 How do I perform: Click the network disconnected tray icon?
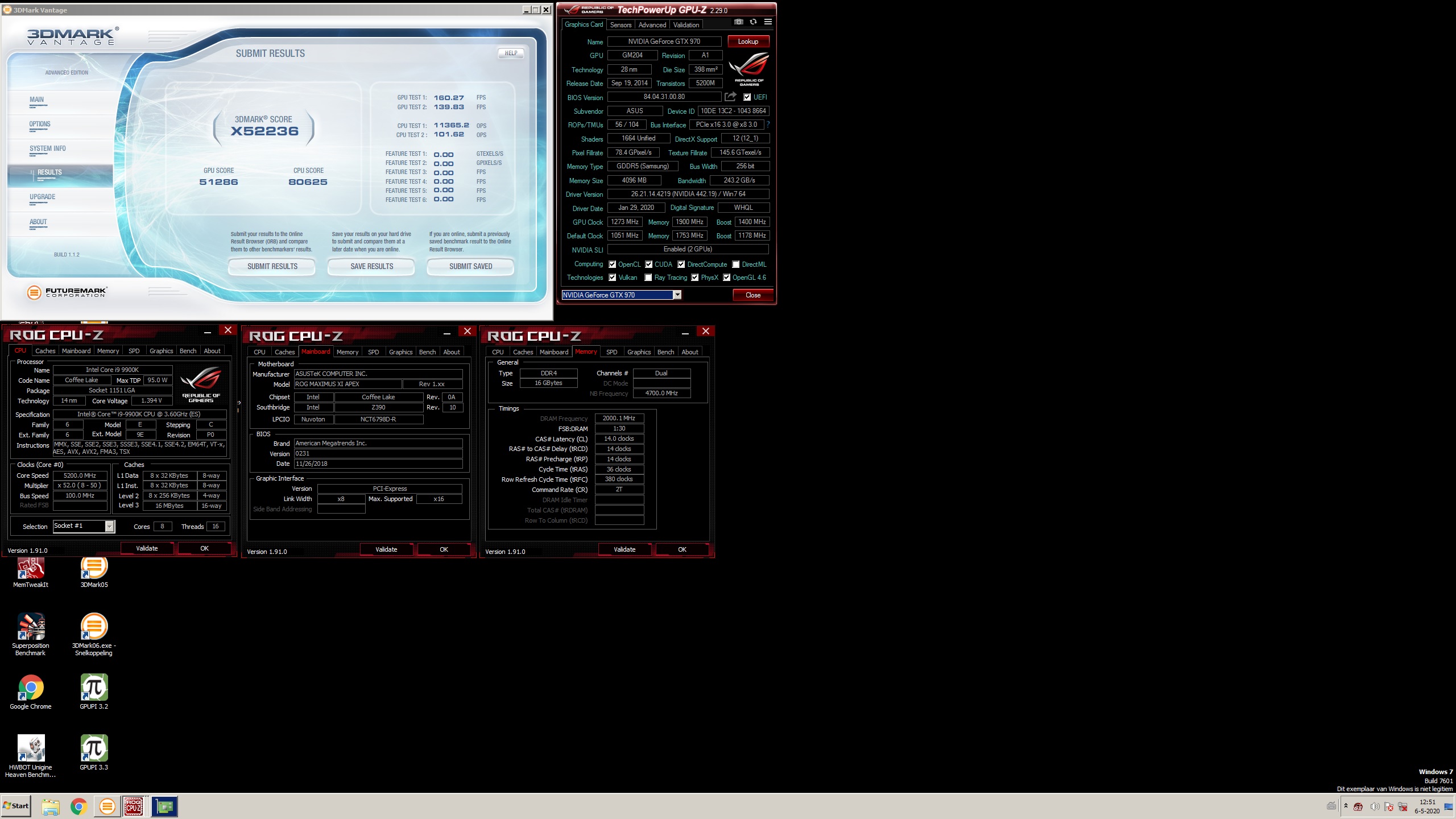pos(1403,806)
